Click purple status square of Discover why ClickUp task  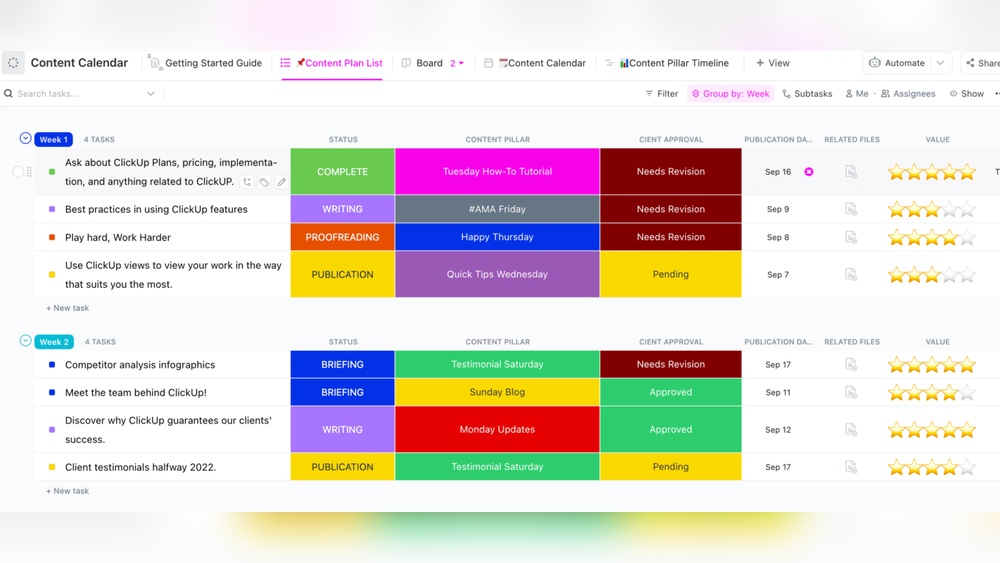coord(52,430)
